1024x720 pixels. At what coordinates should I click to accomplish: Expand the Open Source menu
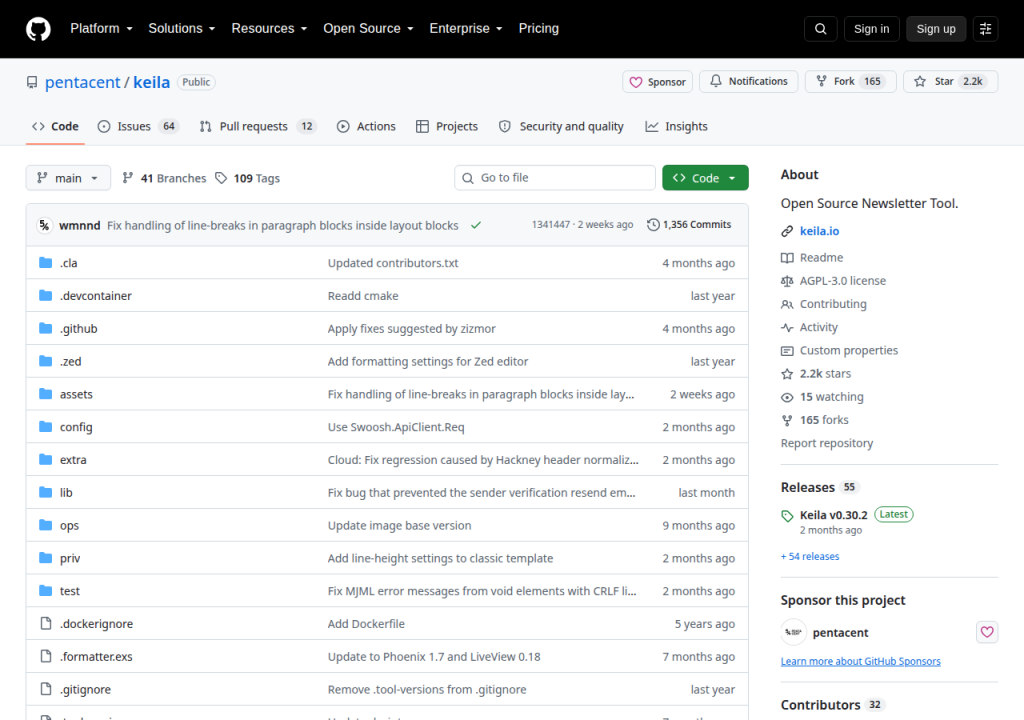coord(368,29)
